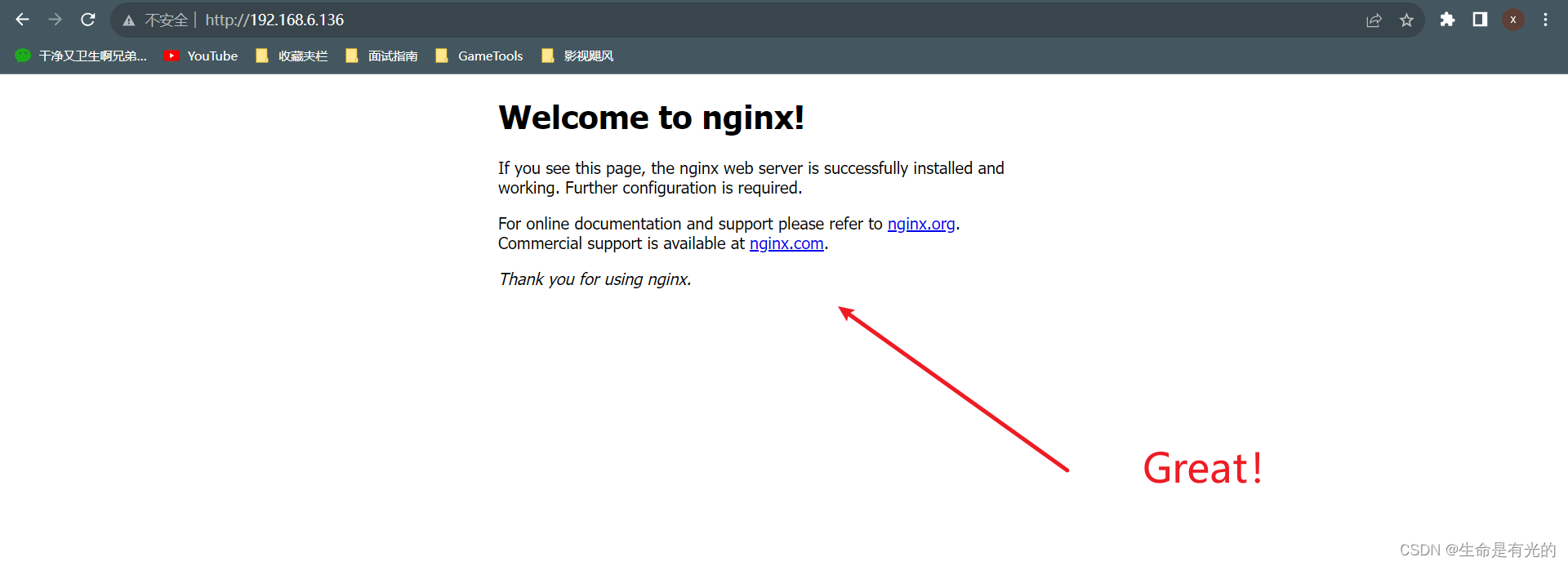Go back to the previous page

22,20
